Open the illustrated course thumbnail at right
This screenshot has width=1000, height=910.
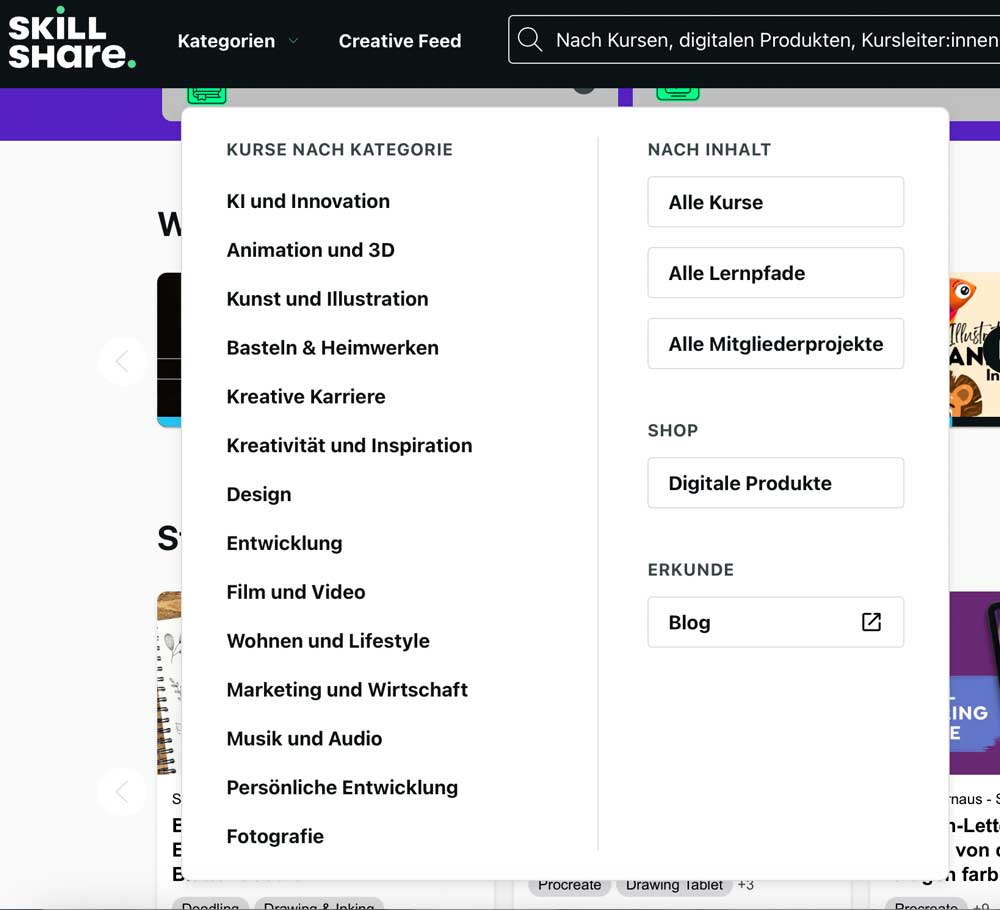click(974, 349)
